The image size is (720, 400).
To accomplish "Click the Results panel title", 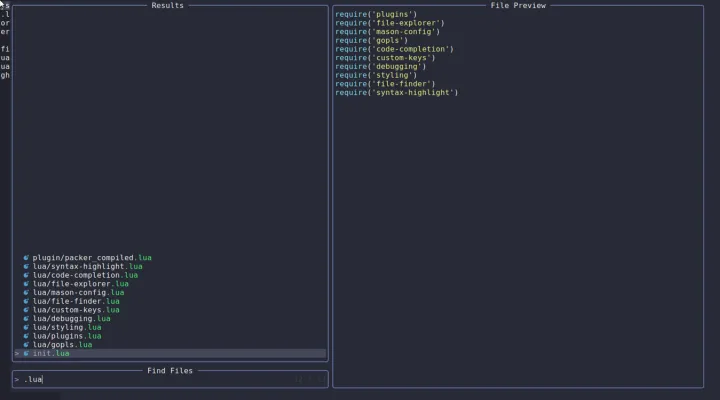I will pyautogui.click(x=168, y=6).
